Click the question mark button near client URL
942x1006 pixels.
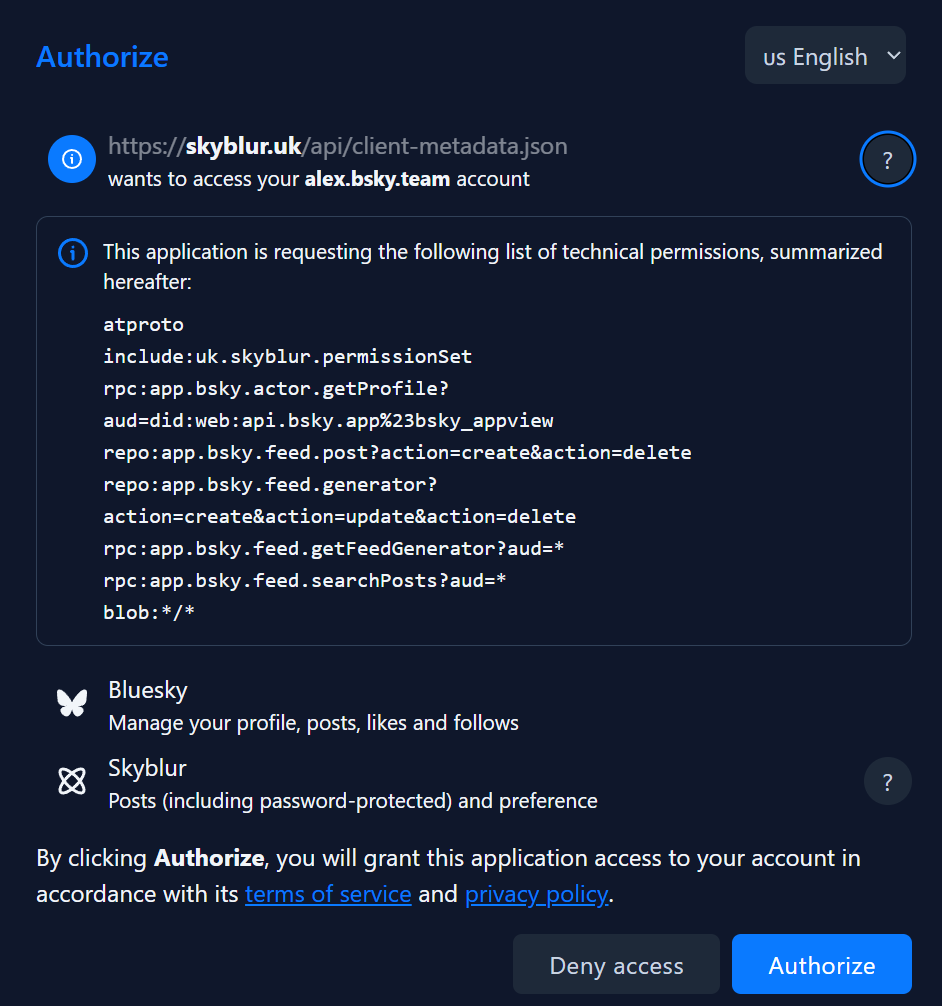(x=887, y=160)
